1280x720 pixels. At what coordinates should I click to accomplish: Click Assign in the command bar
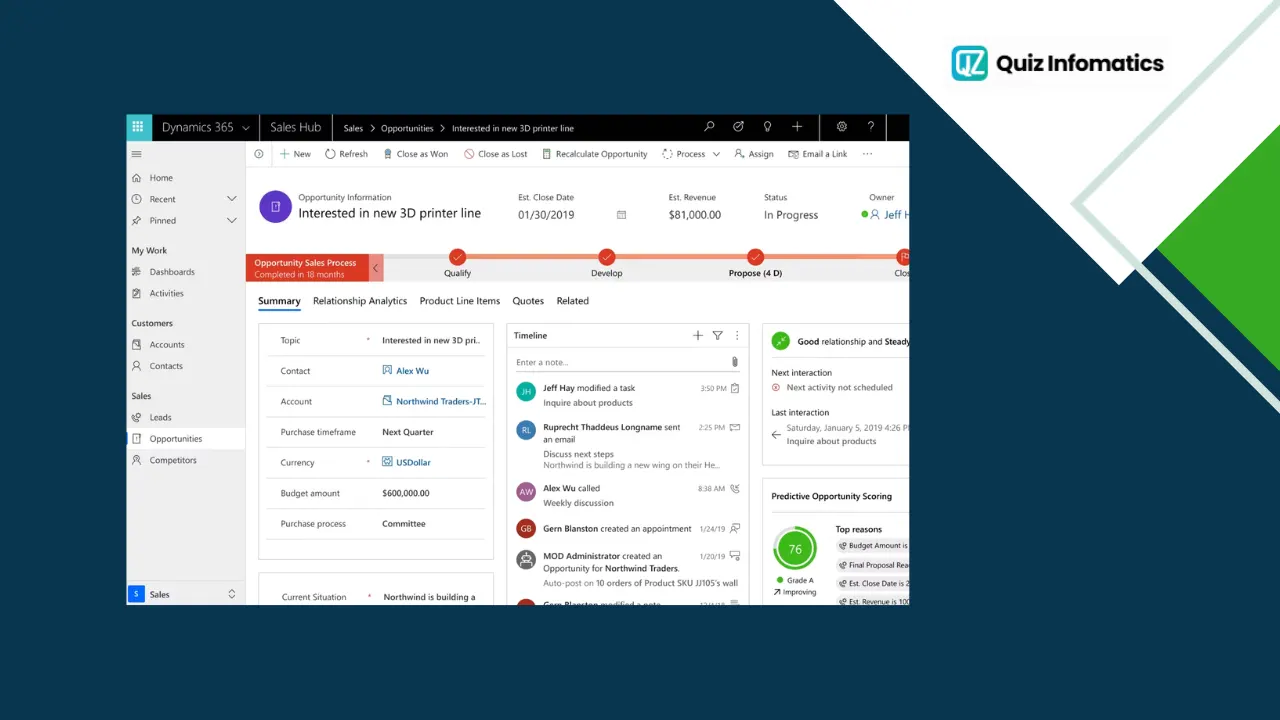point(754,154)
